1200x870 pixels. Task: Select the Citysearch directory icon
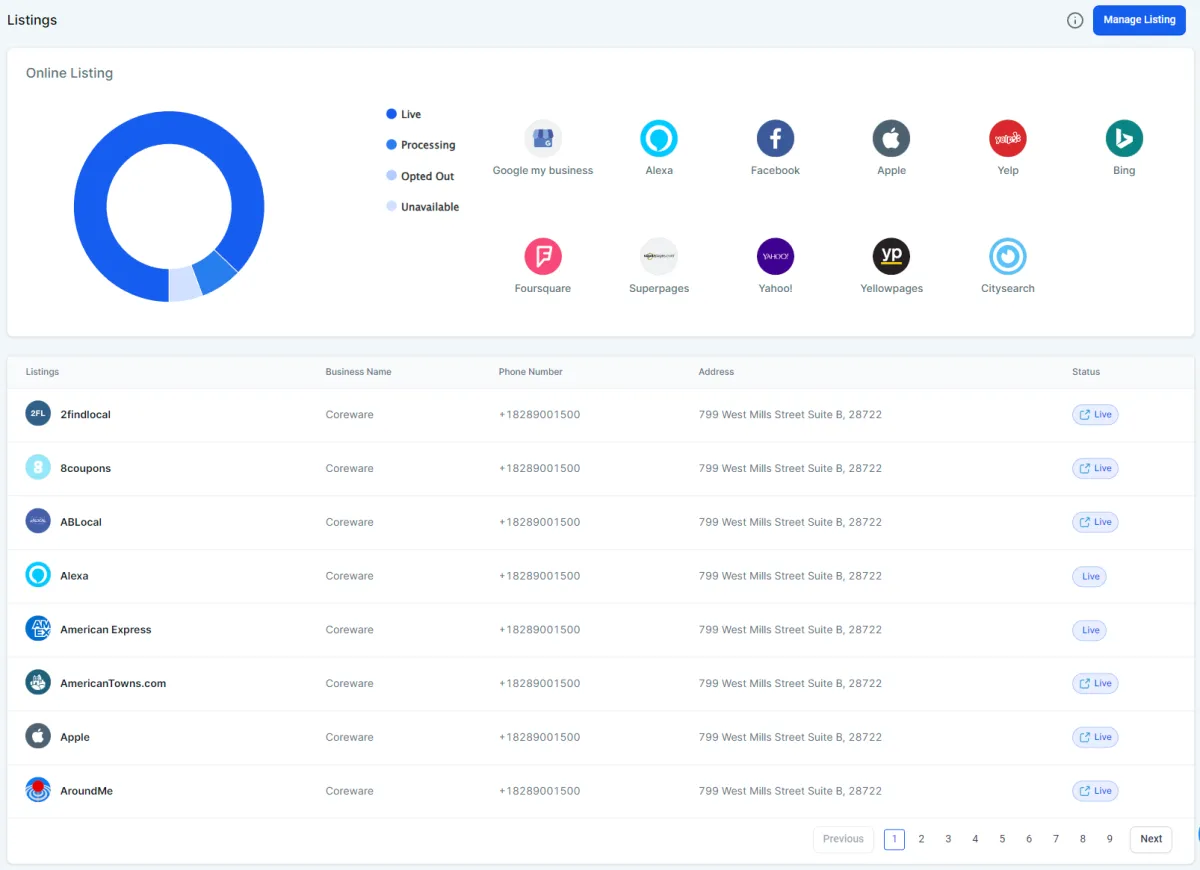click(x=1008, y=256)
